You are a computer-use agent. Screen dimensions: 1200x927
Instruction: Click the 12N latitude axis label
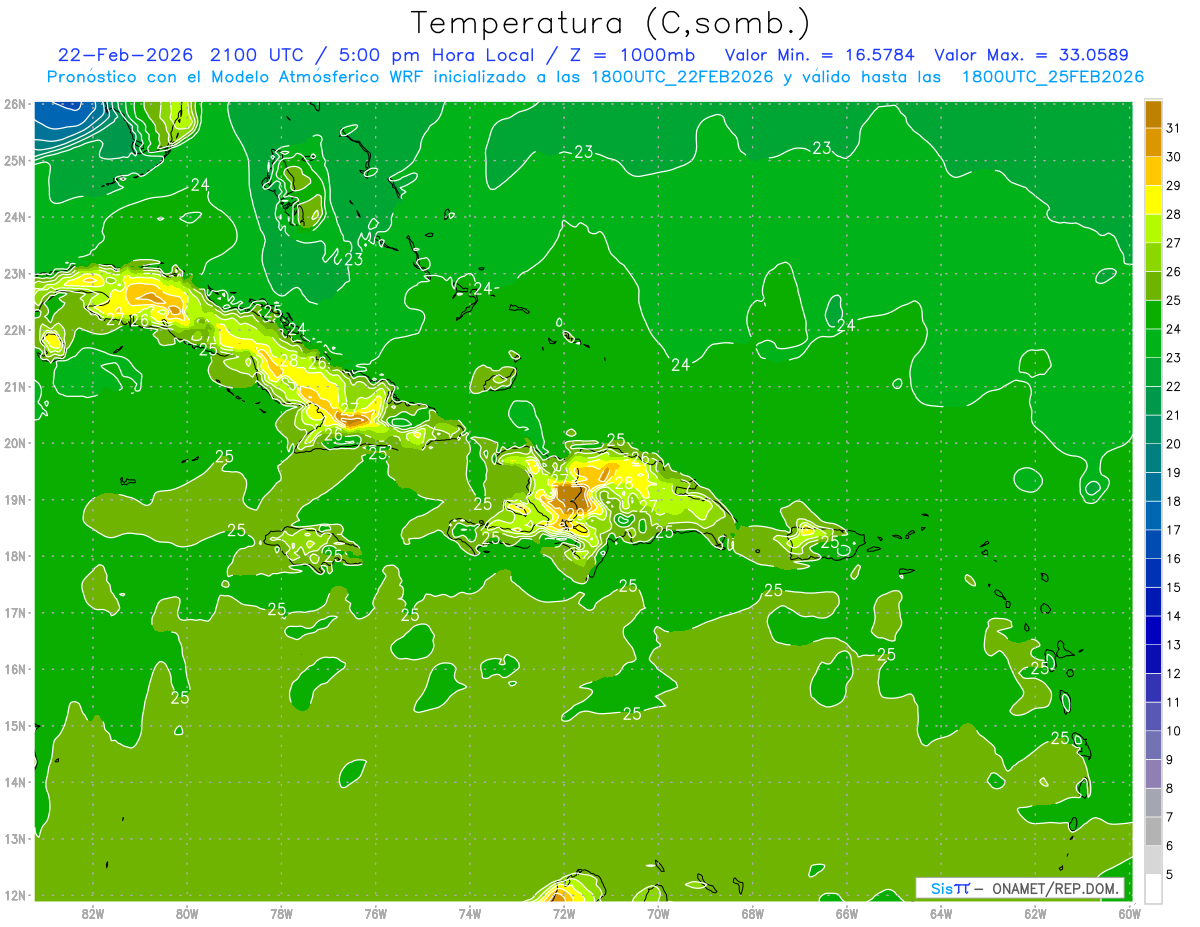14,895
